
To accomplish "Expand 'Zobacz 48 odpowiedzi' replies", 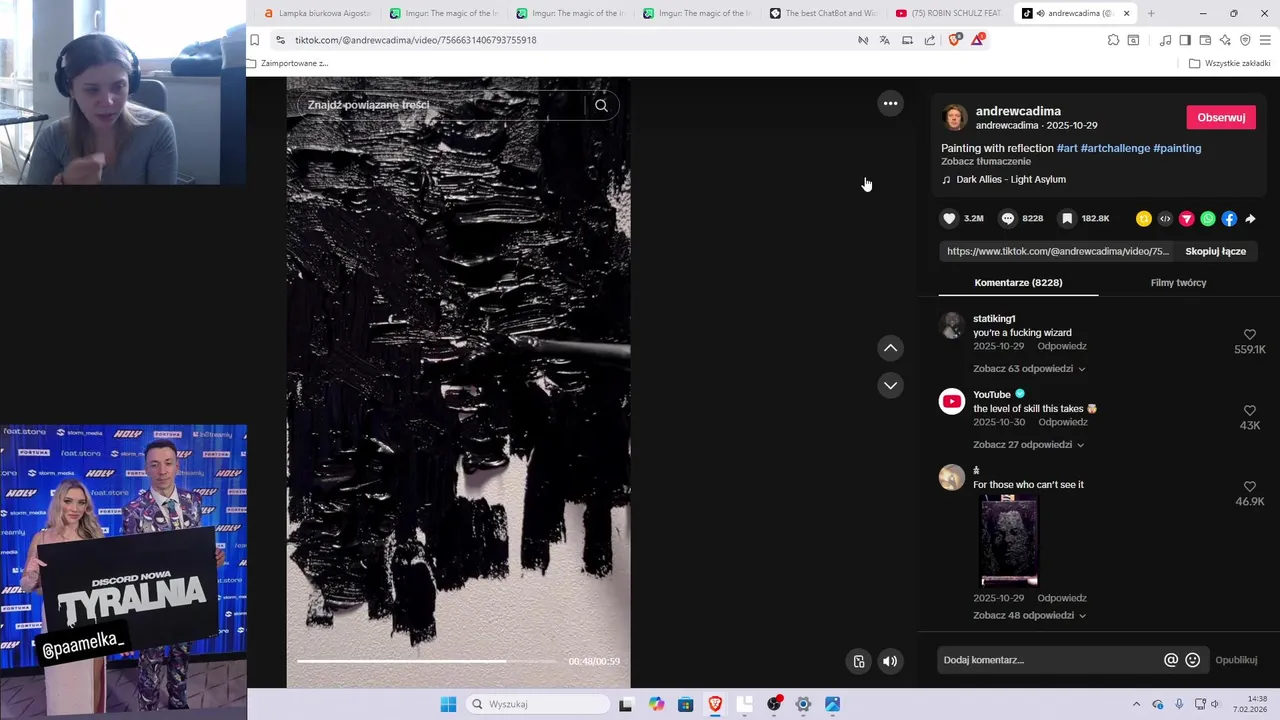I will coord(1029,616).
